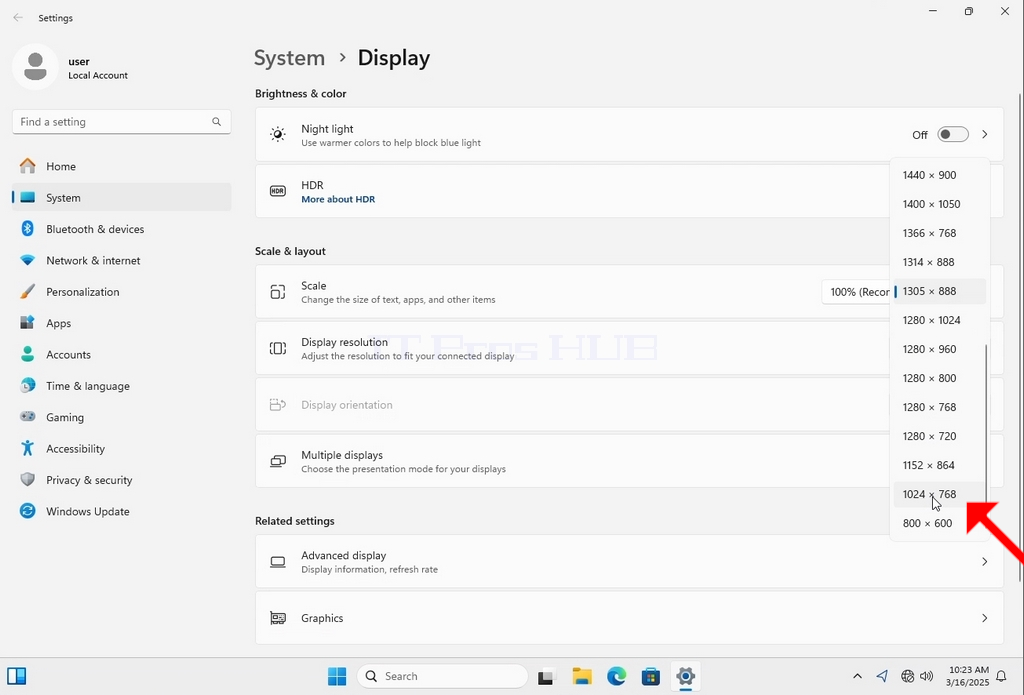Open Microsoft Edge from taskbar
The image size is (1024, 695).
coord(616,676)
